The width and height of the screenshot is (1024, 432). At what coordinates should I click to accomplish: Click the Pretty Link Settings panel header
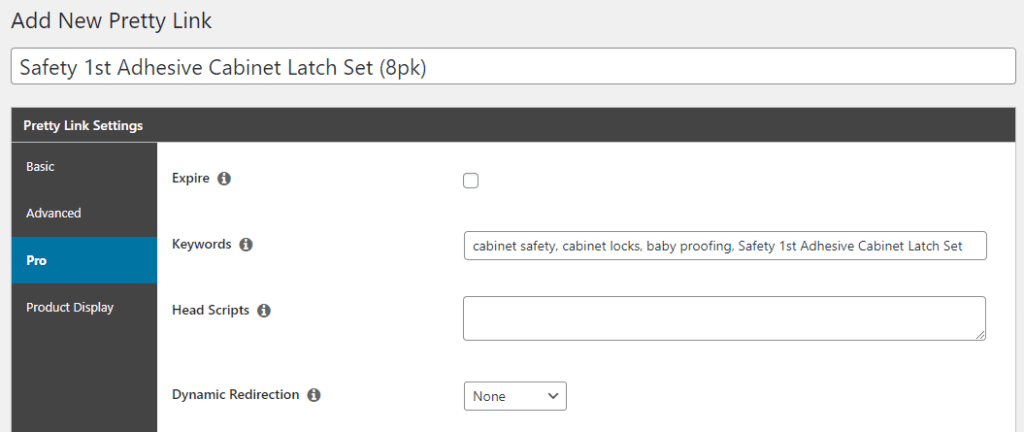tap(83, 126)
